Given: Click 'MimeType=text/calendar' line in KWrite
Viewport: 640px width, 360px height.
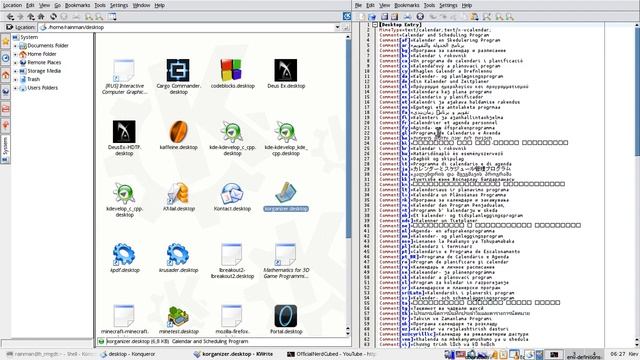Looking at the screenshot, I should point(434,30).
